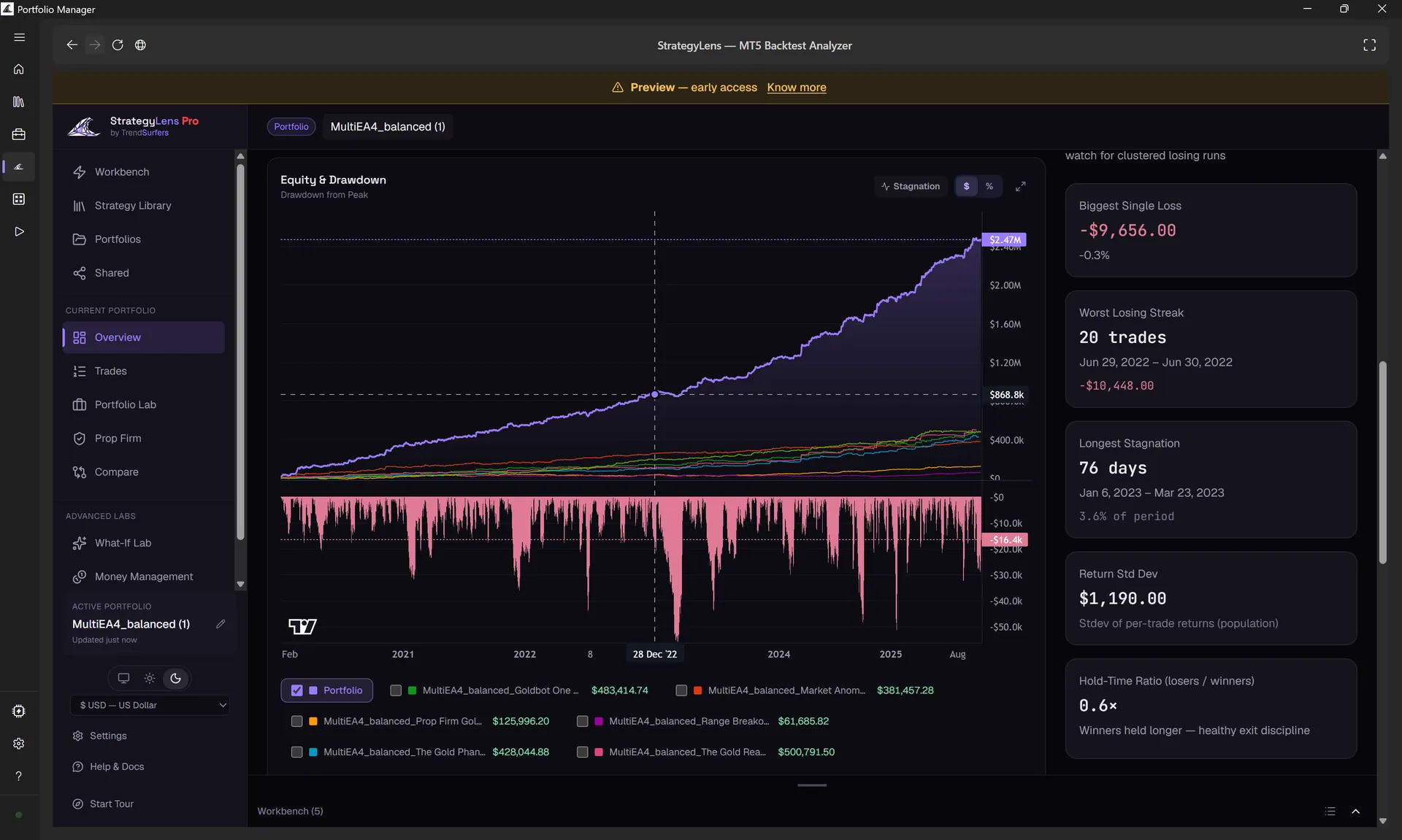The image size is (1402, 840).
Task: Expand the Workbench panel with chevron up
Action: [1355, 812]
